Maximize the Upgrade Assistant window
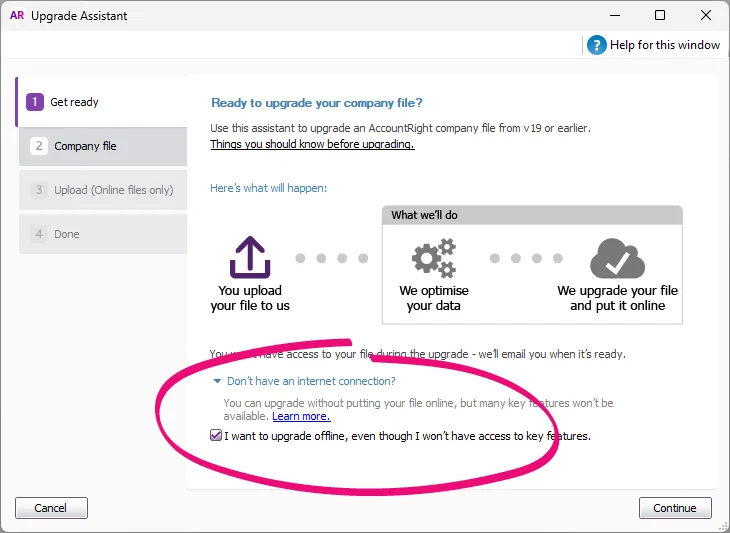Screen dimensions: 730x533 click(x=660, y=15)
